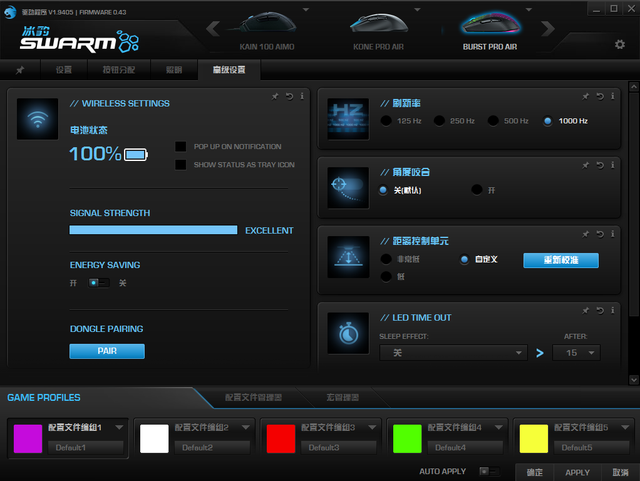Toggle the Auto Apply switch
Viewport: 640px width, 481px height.
pyautogui.click(x=489, y=471)
